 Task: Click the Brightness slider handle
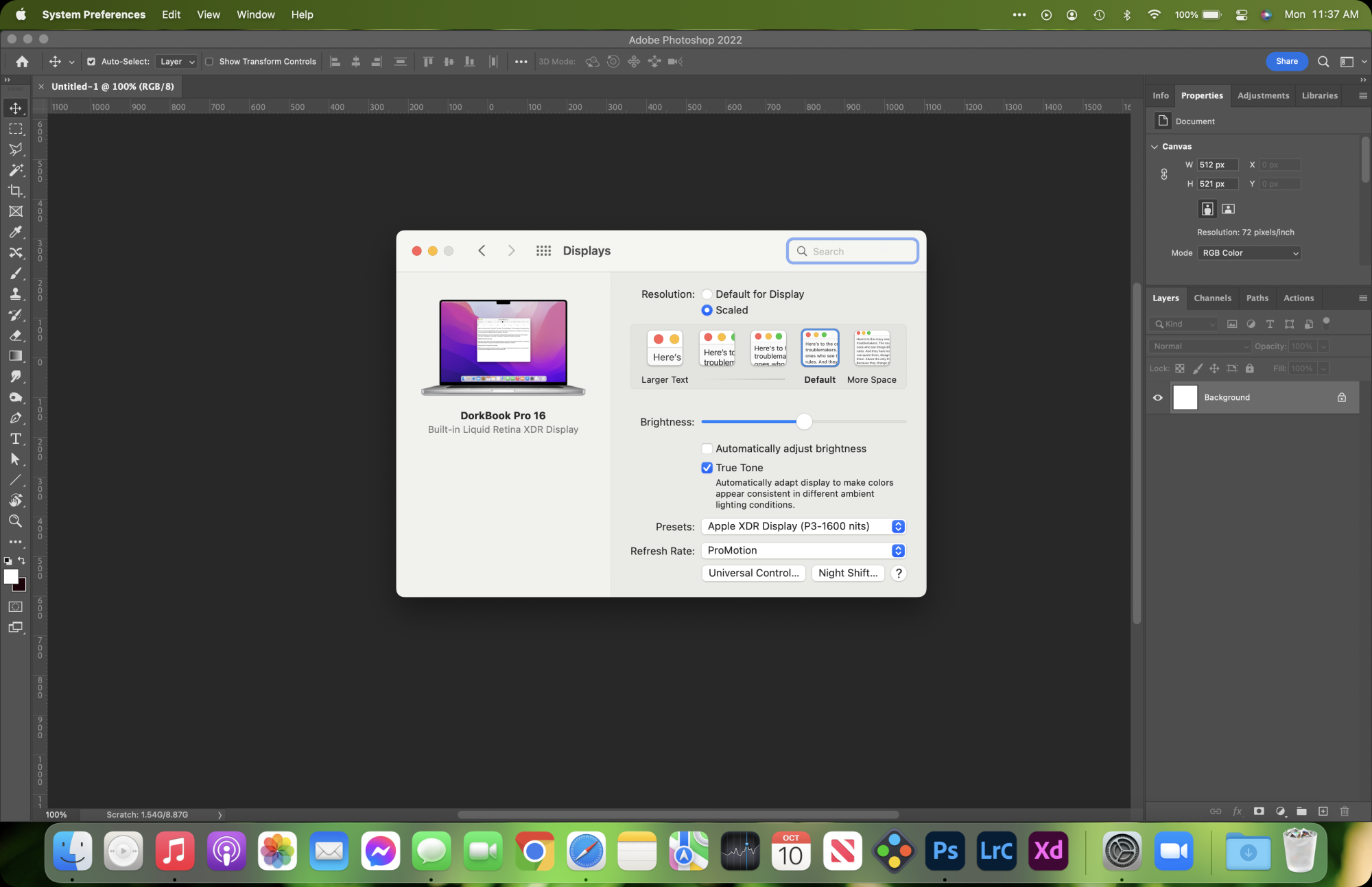point(804,422)
